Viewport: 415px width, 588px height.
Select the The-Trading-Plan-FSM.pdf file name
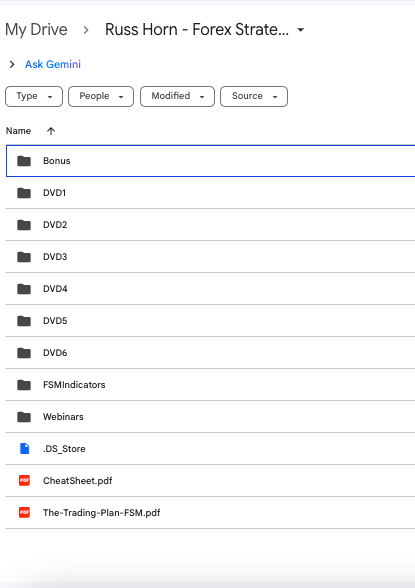point(102,513)
